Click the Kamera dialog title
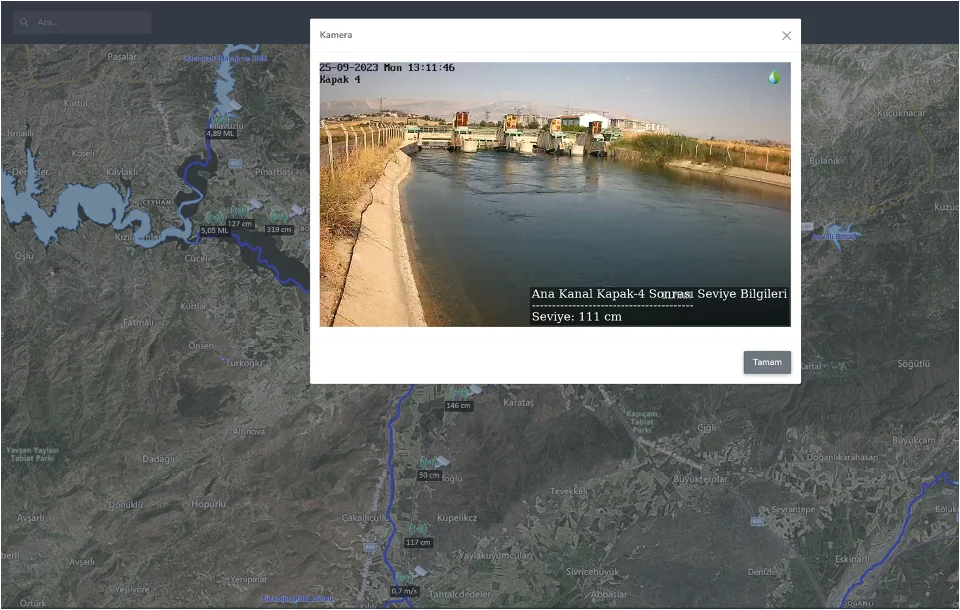The height and width of the screenshot is (610, 960). coord(336,35)
